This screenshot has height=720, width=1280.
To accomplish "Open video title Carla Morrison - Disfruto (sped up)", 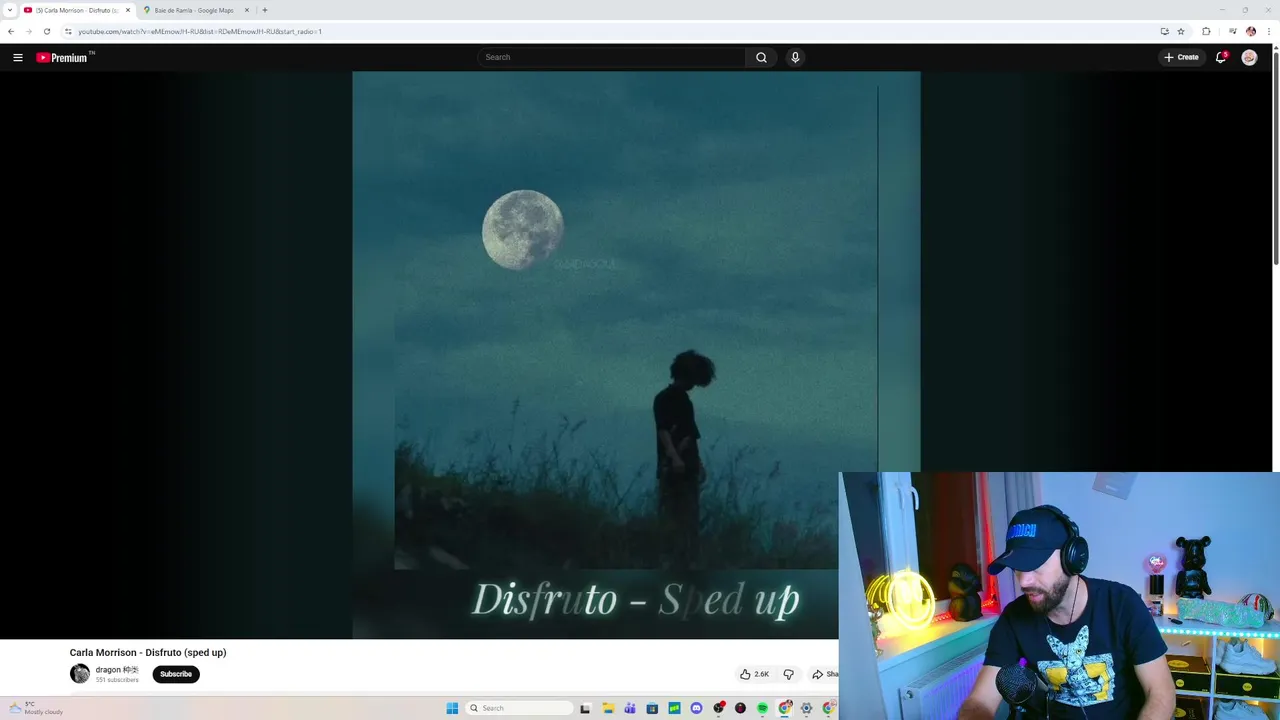I will click(x=148, y=652).
